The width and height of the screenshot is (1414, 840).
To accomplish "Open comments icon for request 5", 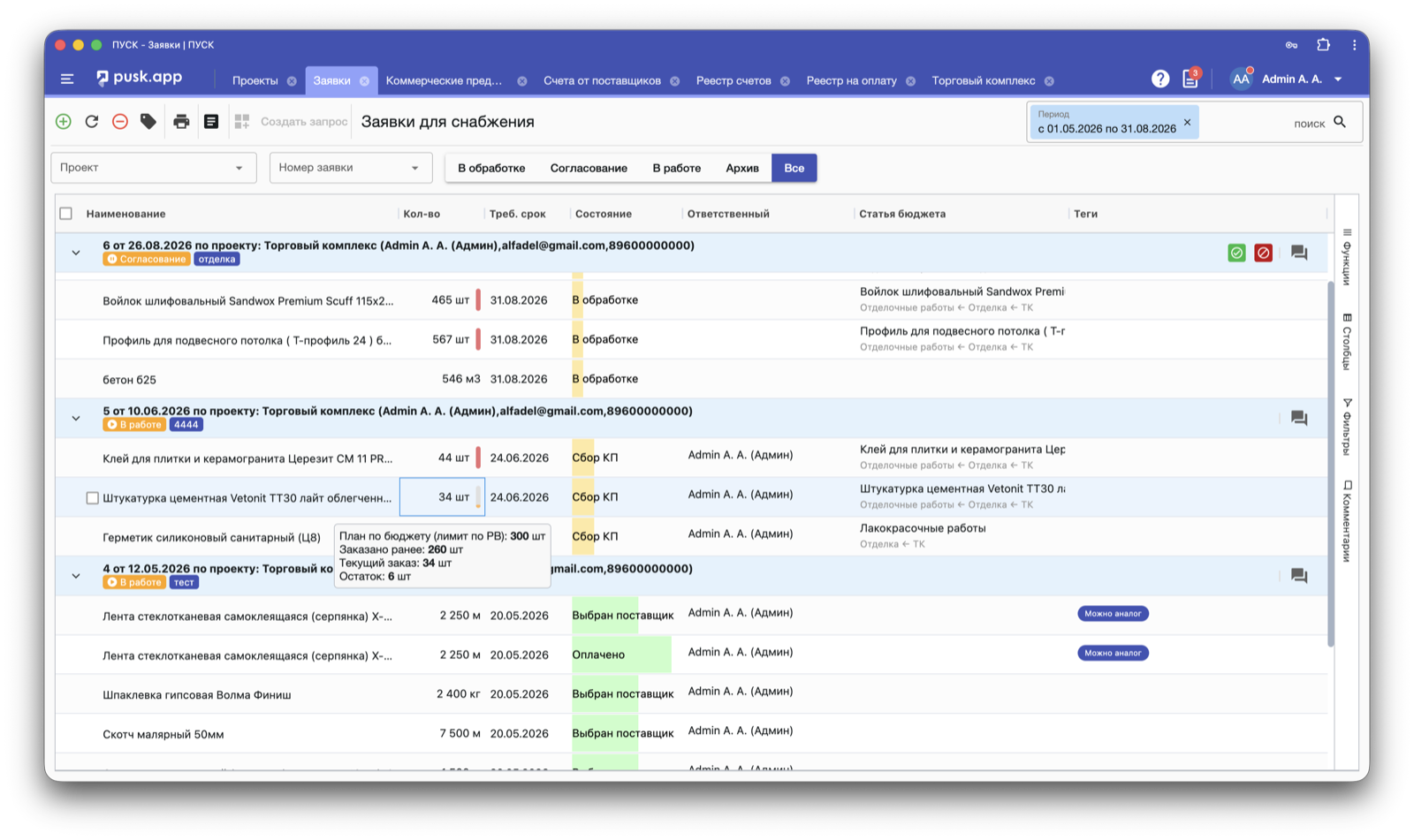I will 1298,418.
